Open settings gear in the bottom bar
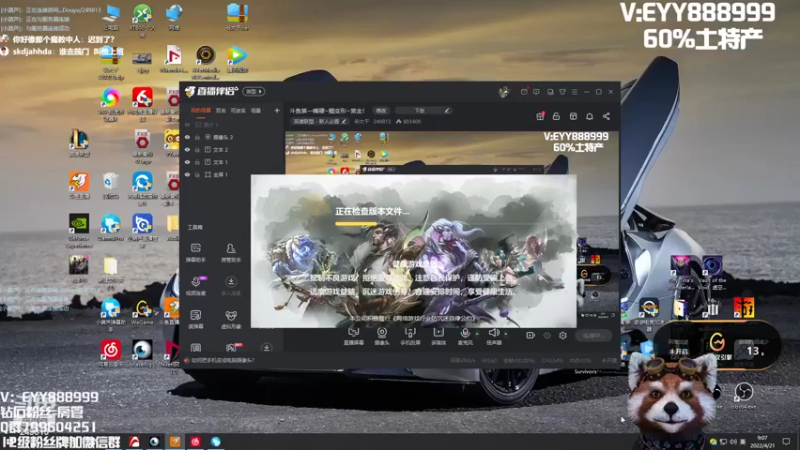 click(x=563, y=336)
